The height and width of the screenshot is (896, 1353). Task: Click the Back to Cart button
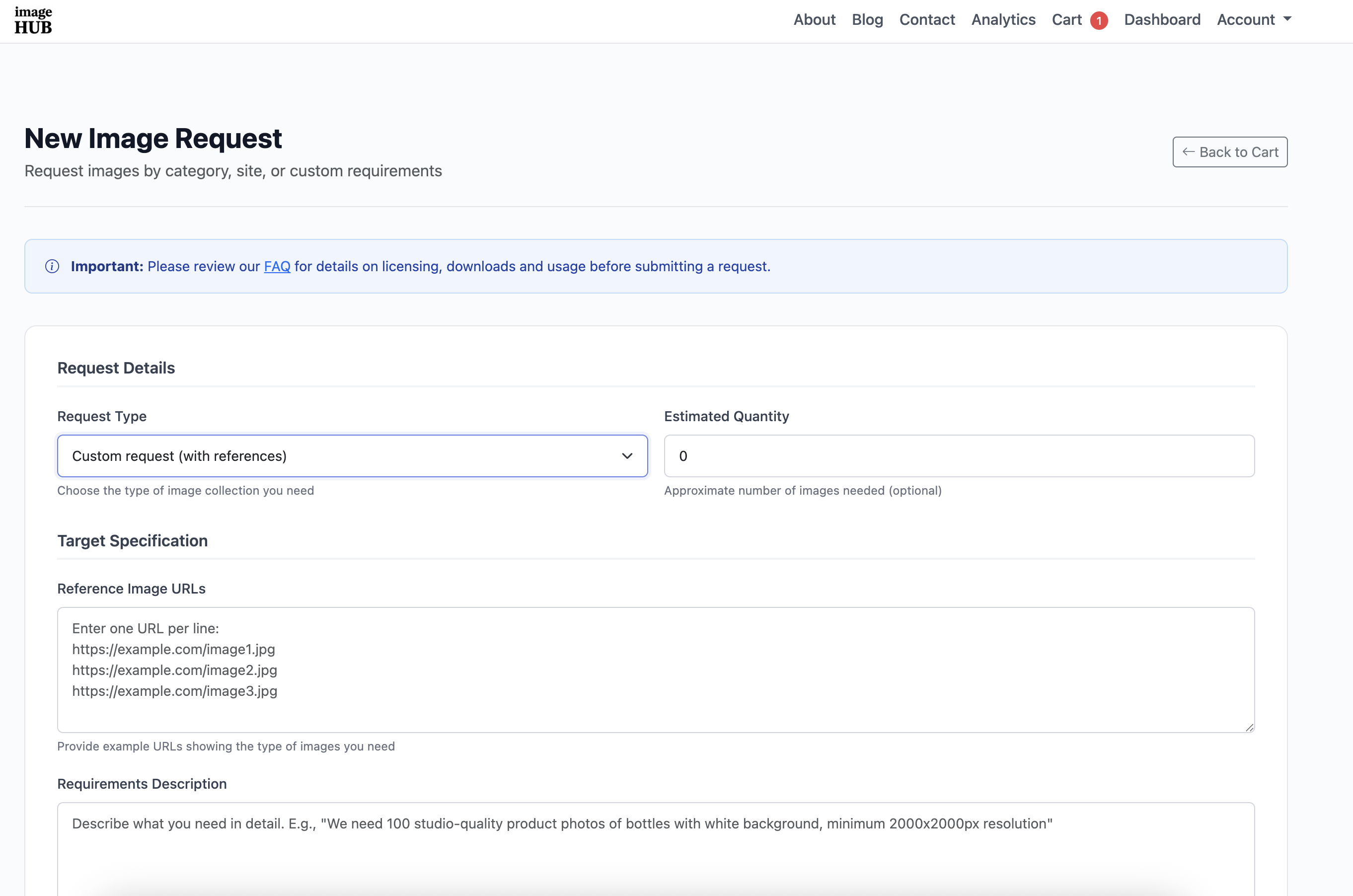coord(1230,152)
